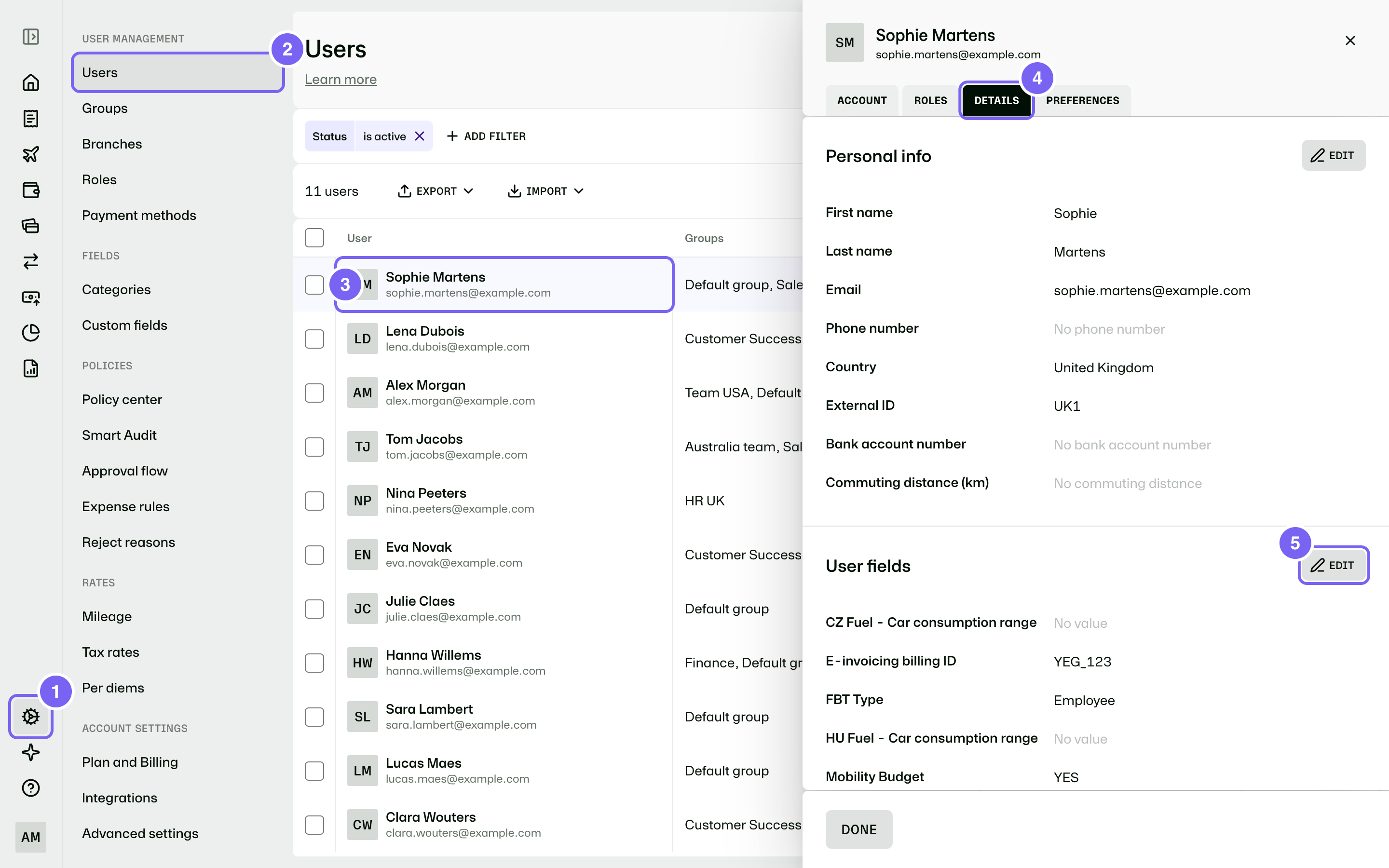Check the box for Lena Dubois

(x=314, y=339)
